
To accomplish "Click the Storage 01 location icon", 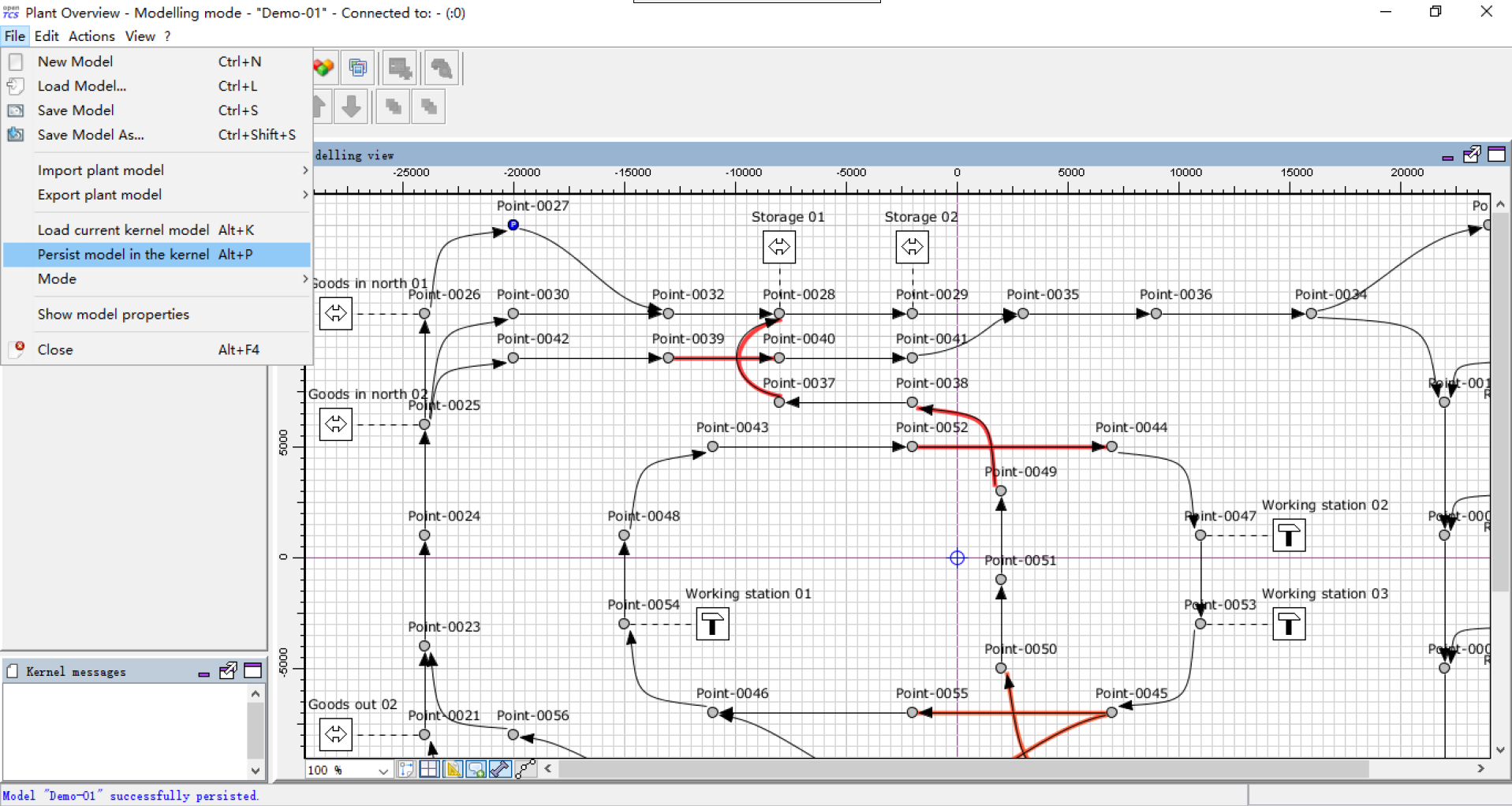I will [x=779, y=247].
